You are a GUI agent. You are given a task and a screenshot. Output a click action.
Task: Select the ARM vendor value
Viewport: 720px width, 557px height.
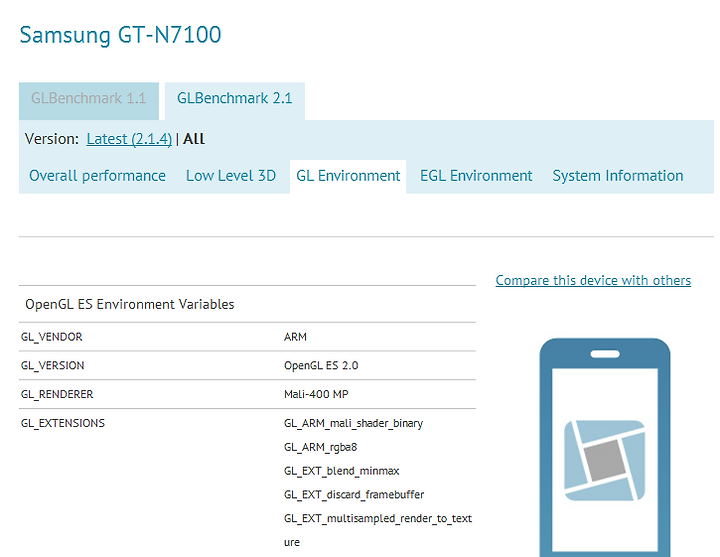[x=295, y=337]
